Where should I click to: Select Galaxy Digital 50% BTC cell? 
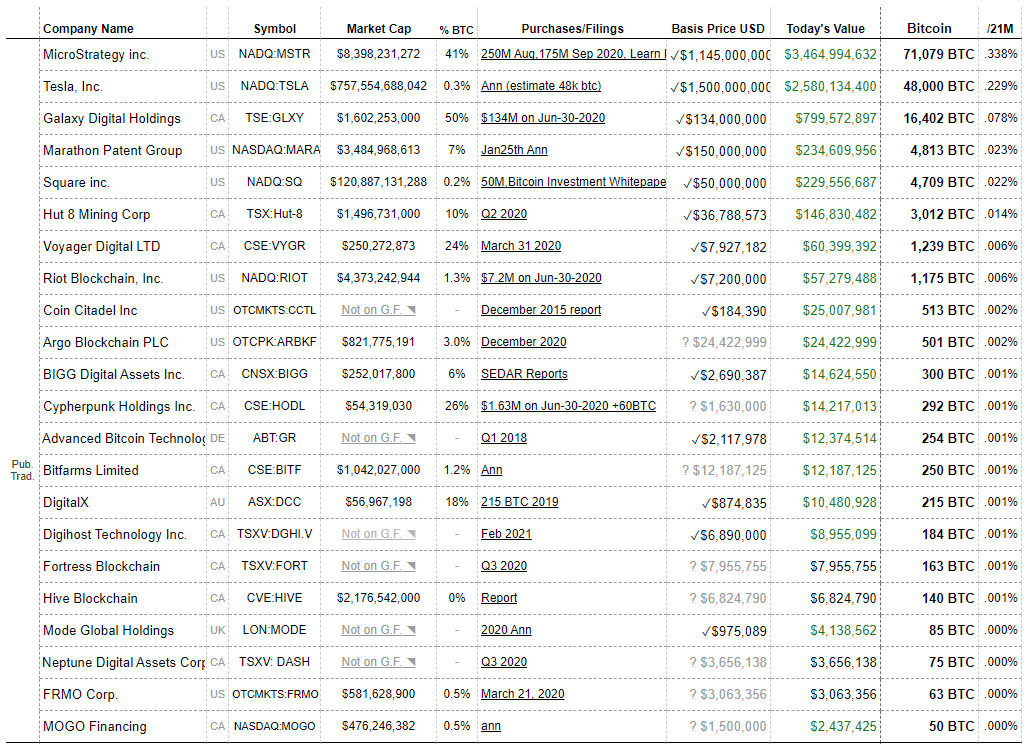[x=456, y=118]
